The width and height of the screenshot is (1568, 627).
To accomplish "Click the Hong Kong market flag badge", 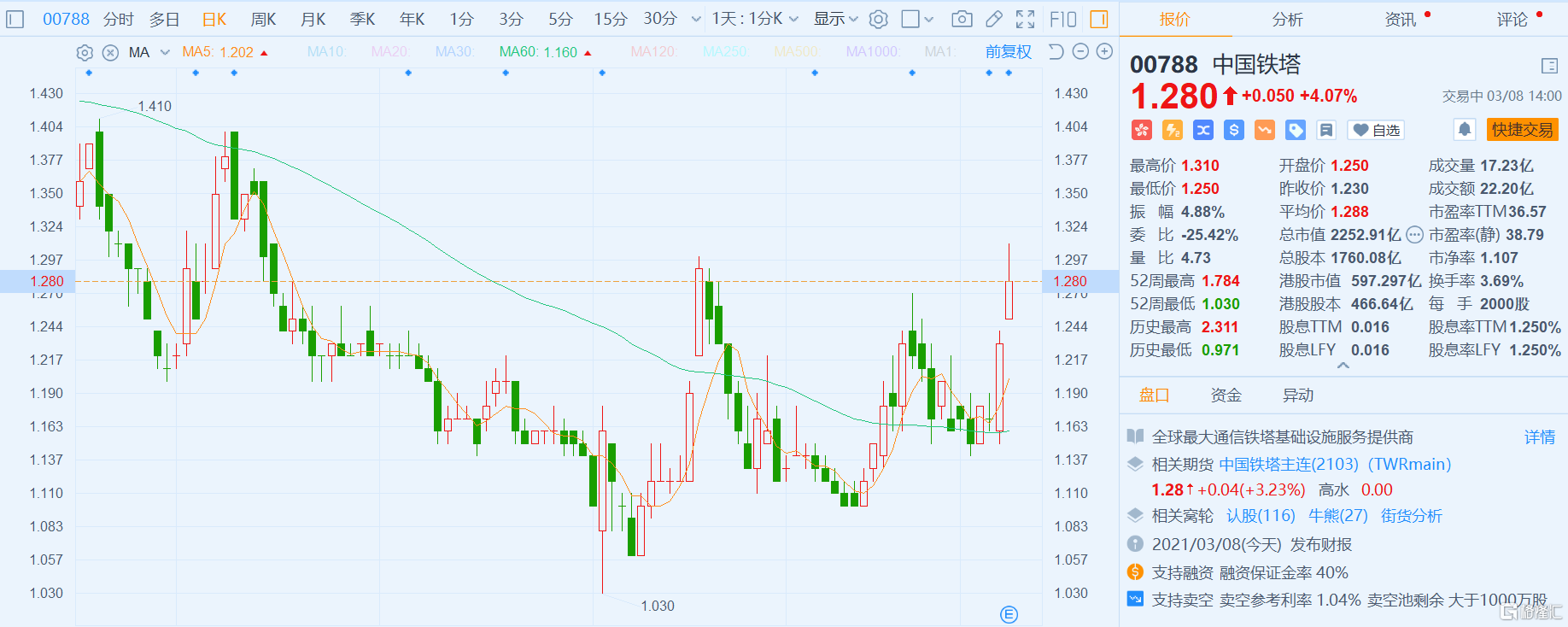I will 1142,130.
